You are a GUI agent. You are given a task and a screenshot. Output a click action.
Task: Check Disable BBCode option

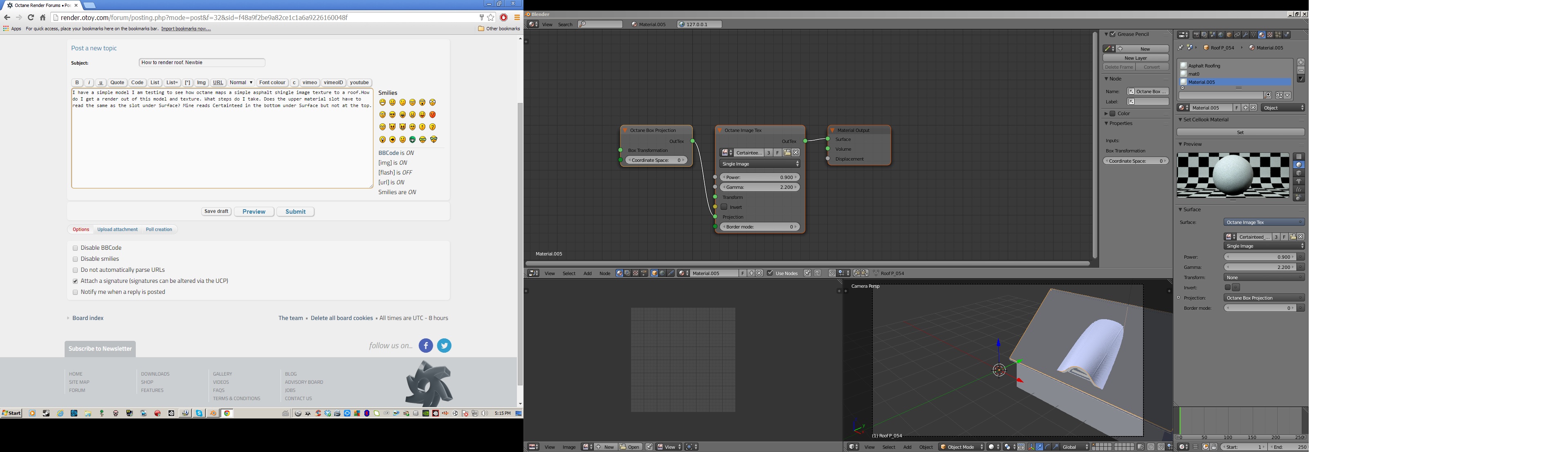click(76, 248)
